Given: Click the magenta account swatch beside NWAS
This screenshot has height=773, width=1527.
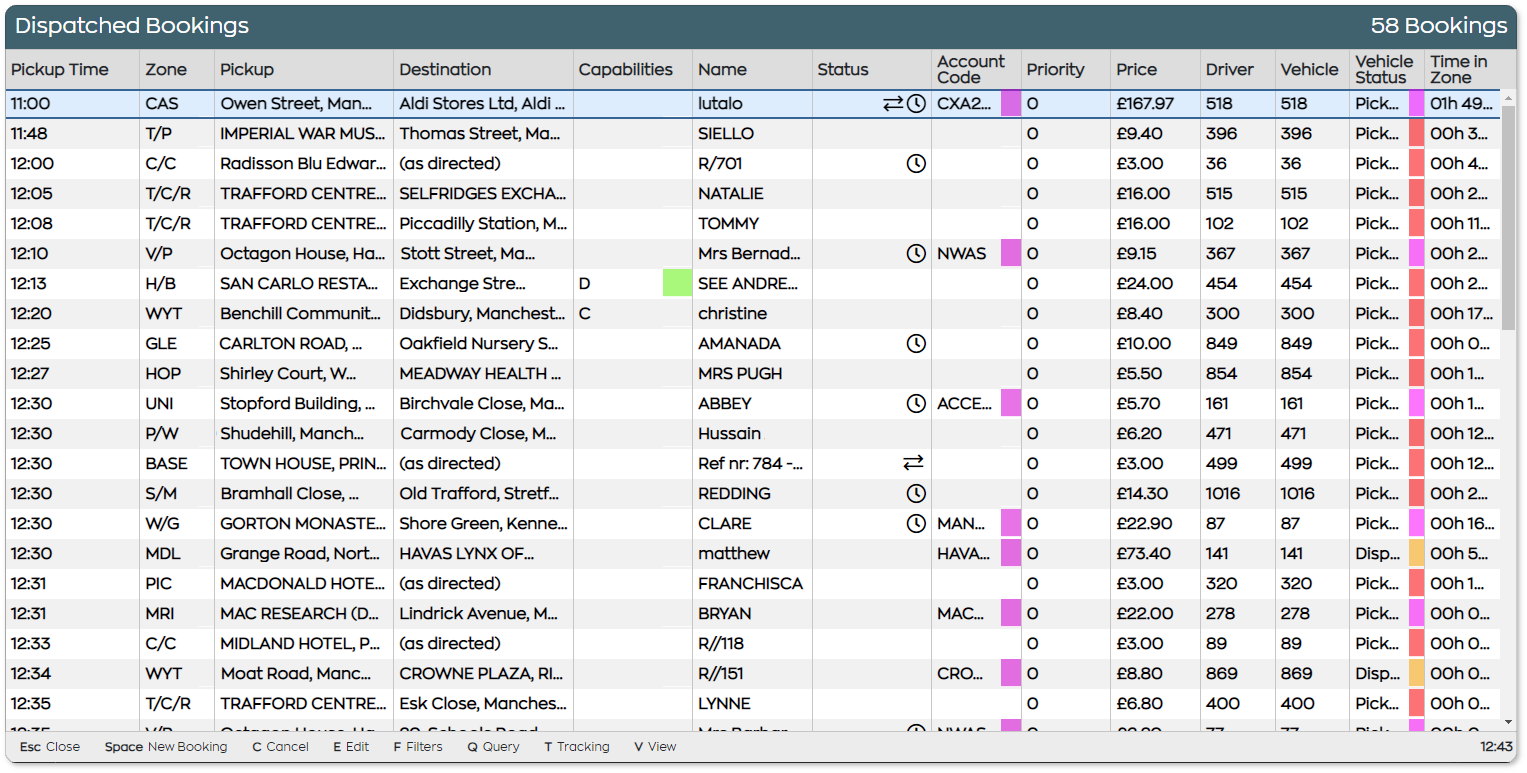Looking at the screenshot, I should (1011, 253).
